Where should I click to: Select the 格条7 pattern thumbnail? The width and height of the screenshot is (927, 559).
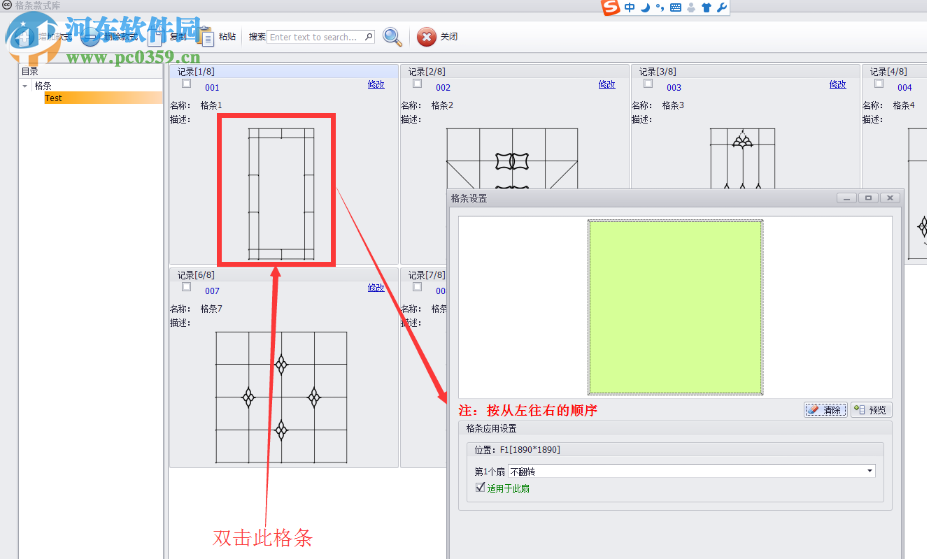(x=281, y=398)
